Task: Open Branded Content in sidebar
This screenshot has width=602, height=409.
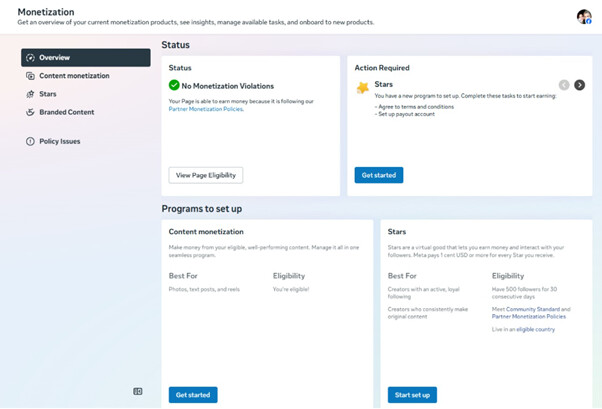Action: pos(86,112)
